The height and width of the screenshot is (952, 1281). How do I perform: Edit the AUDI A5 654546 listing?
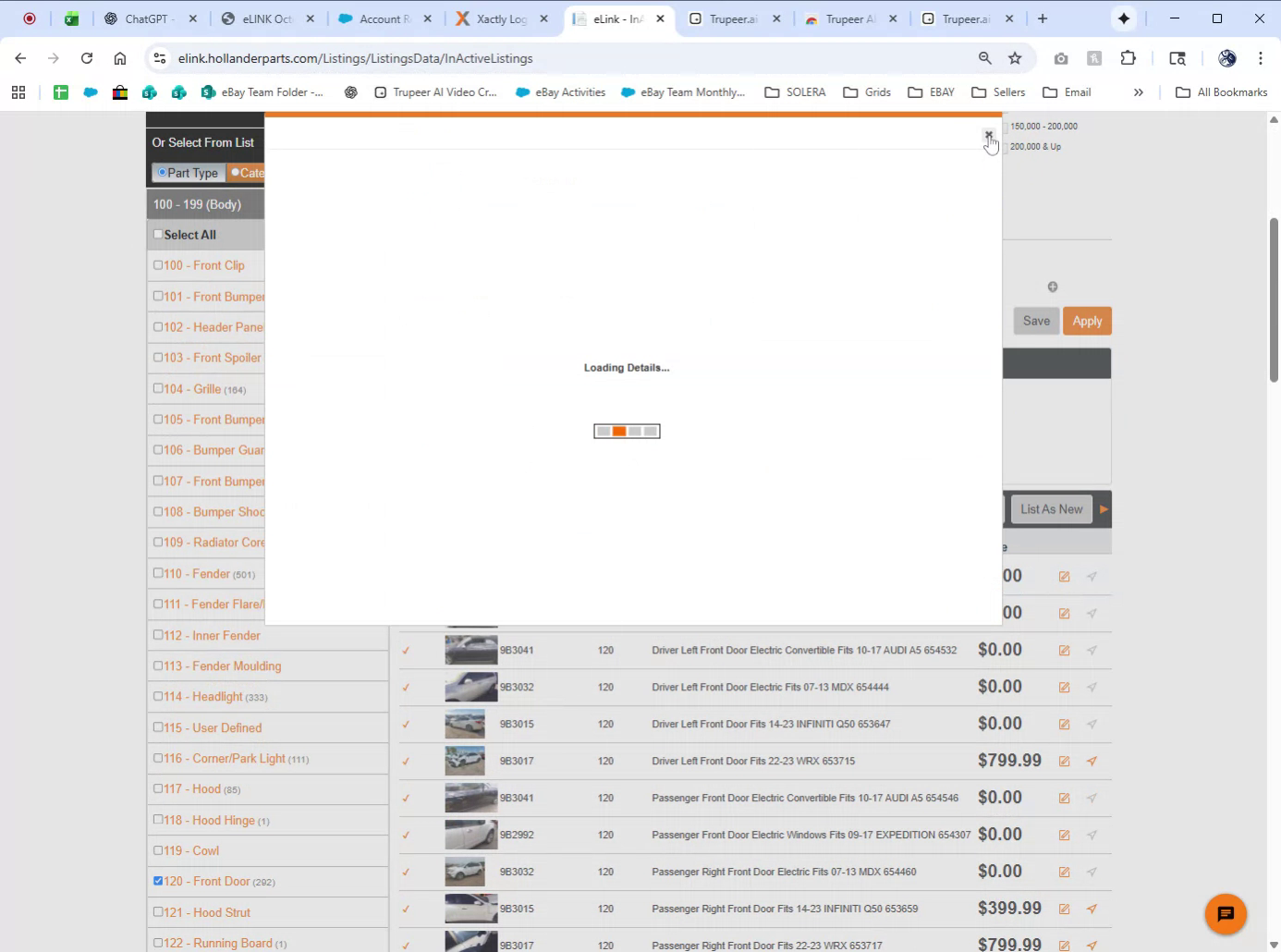pyautogui.click(x=1064, y=798)
